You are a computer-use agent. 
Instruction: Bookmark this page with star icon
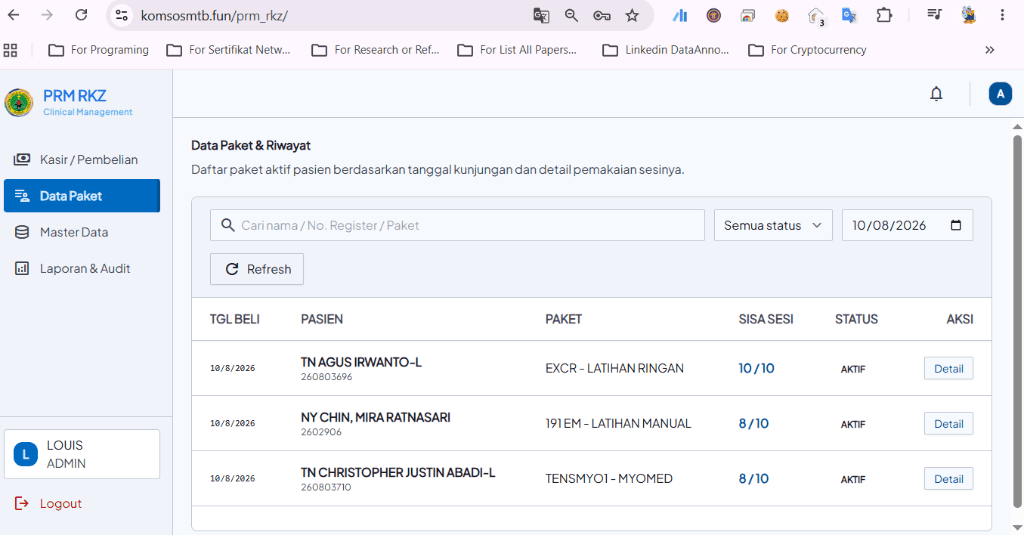click(632, 16)
